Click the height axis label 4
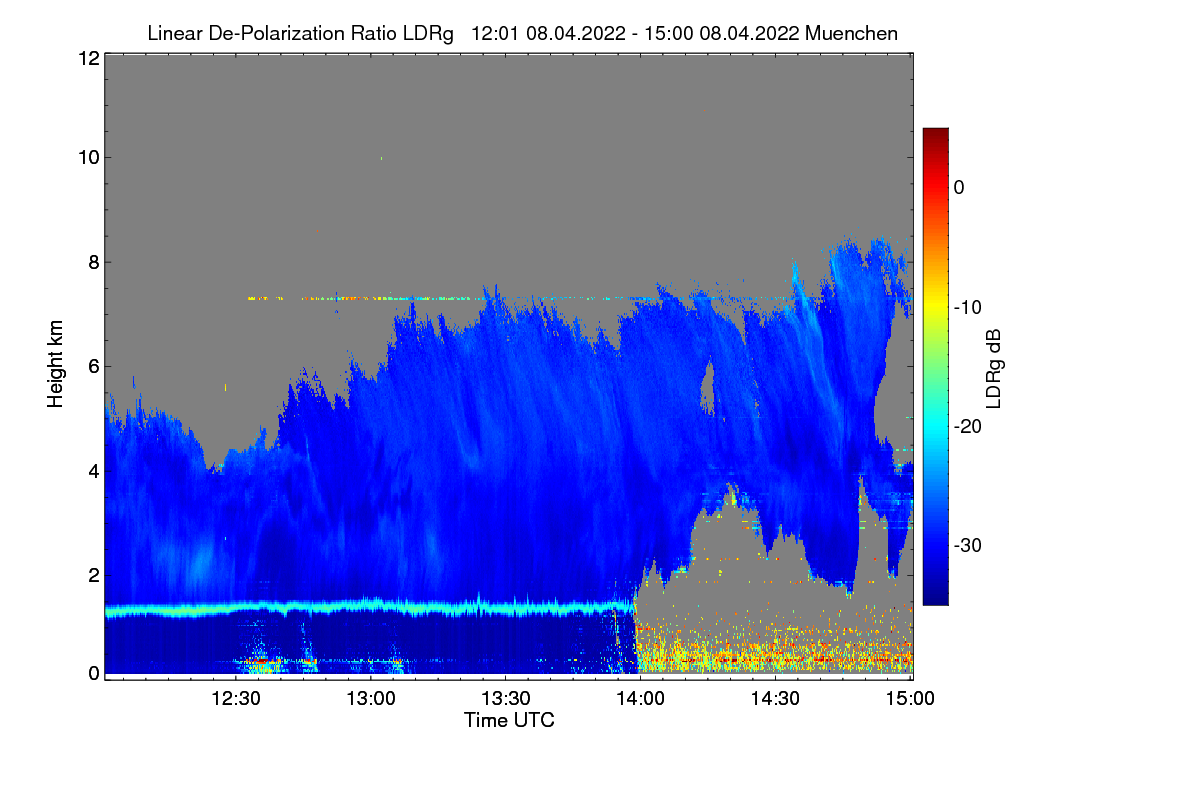Screen dimensions: 1200x800 pyautogui.click(x=92, y=470)
